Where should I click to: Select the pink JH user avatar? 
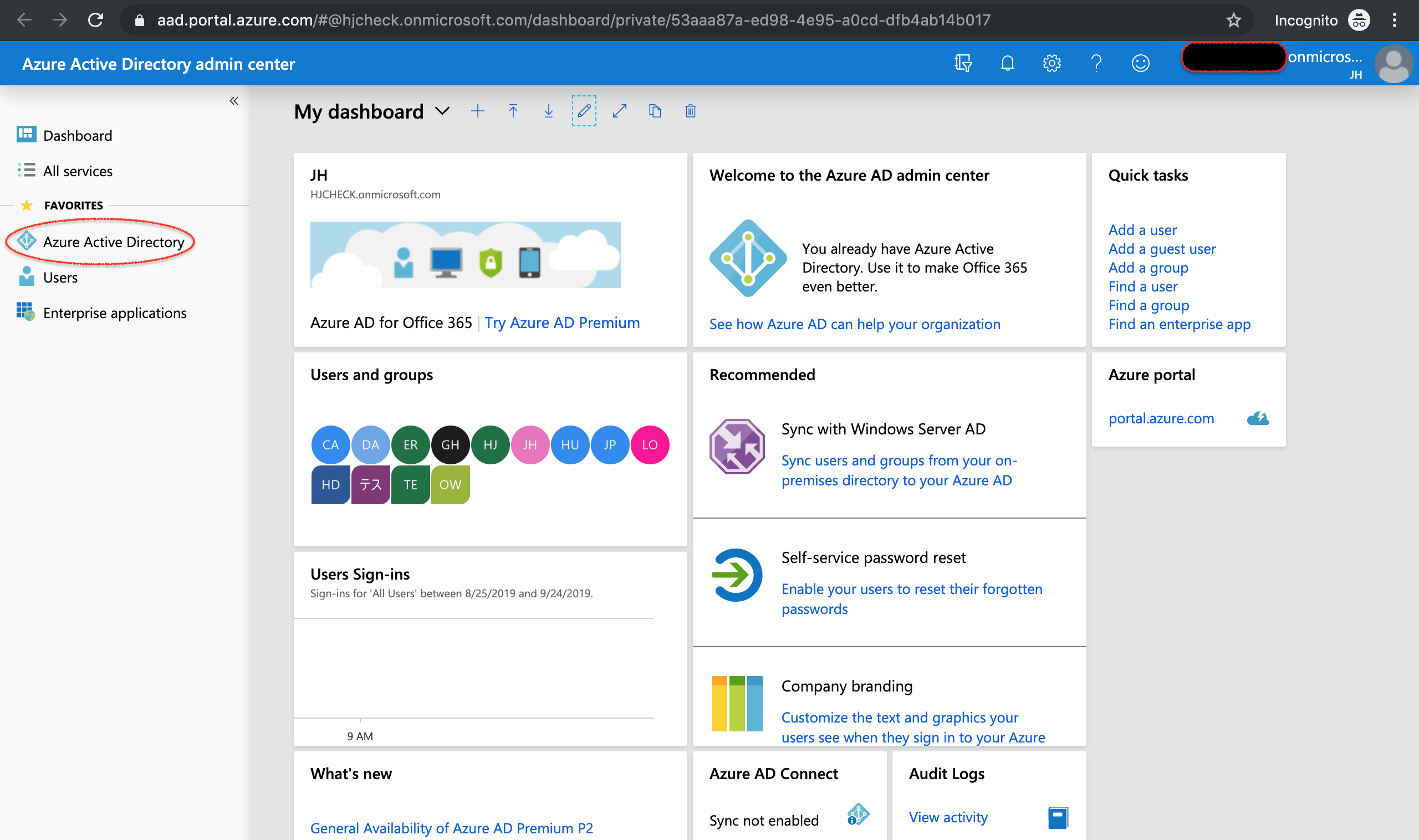(x=530, y=445)
